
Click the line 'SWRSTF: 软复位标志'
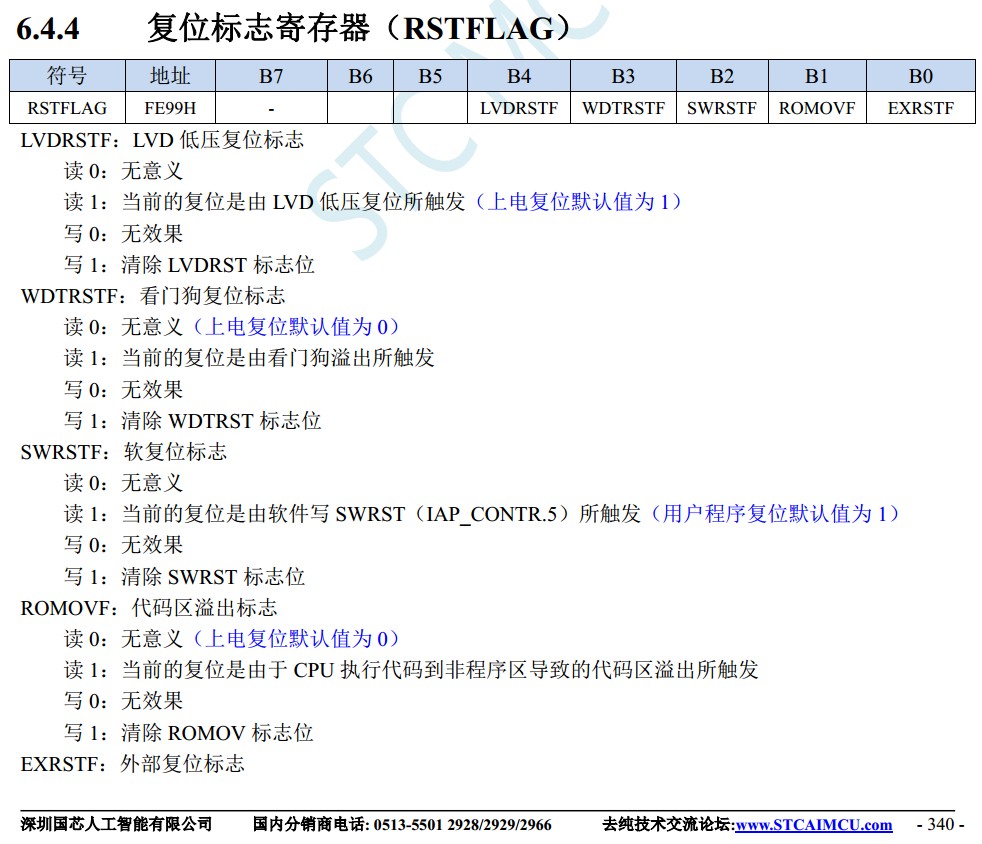click(x=123, y=451)
